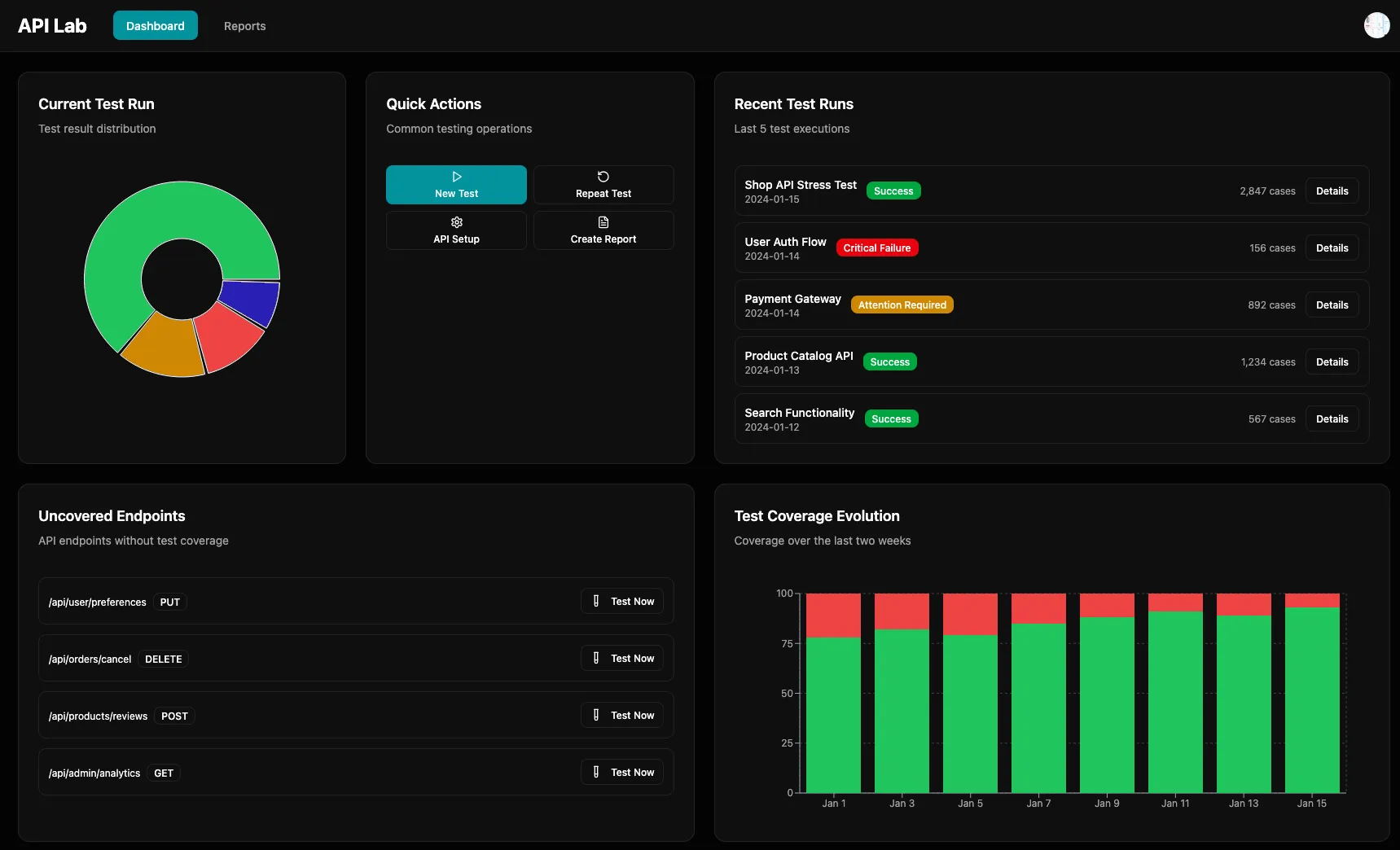Select the play icon on New Test
This screenshot has width=1400, height=850.
click(x=455, y=177)
